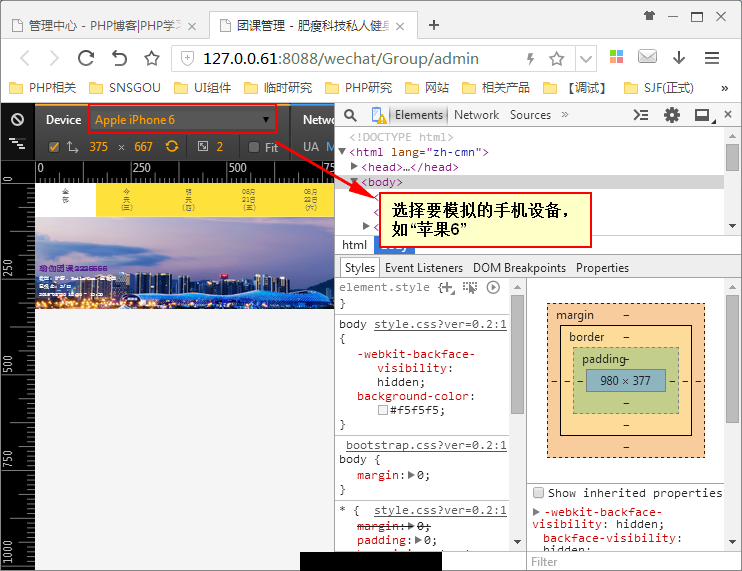Image resolution: width=742 pixels, height=571 pixels.
Task: Click the favorite star inside address bar
Action: pyautogui.click(x=556, y=59)
